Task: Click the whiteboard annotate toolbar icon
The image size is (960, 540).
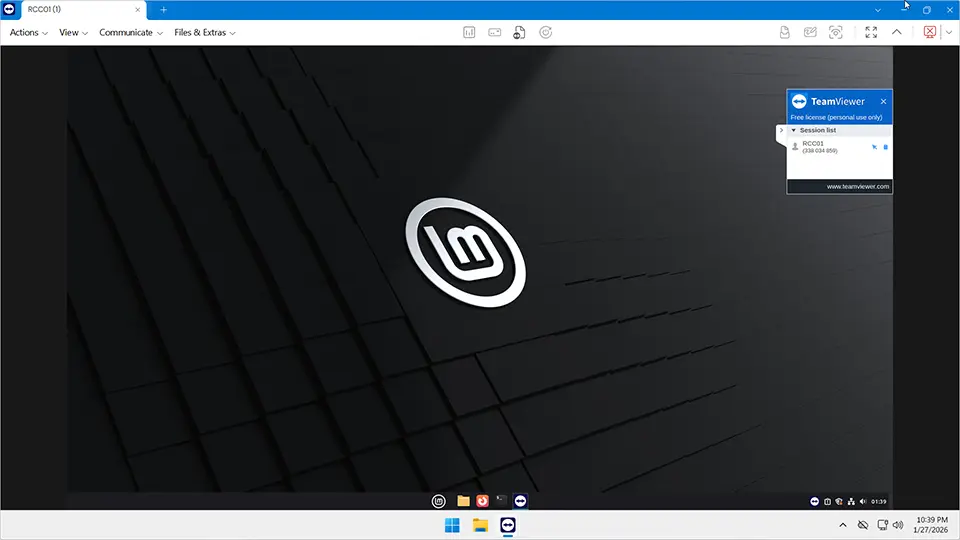Action: pos(810,32)
